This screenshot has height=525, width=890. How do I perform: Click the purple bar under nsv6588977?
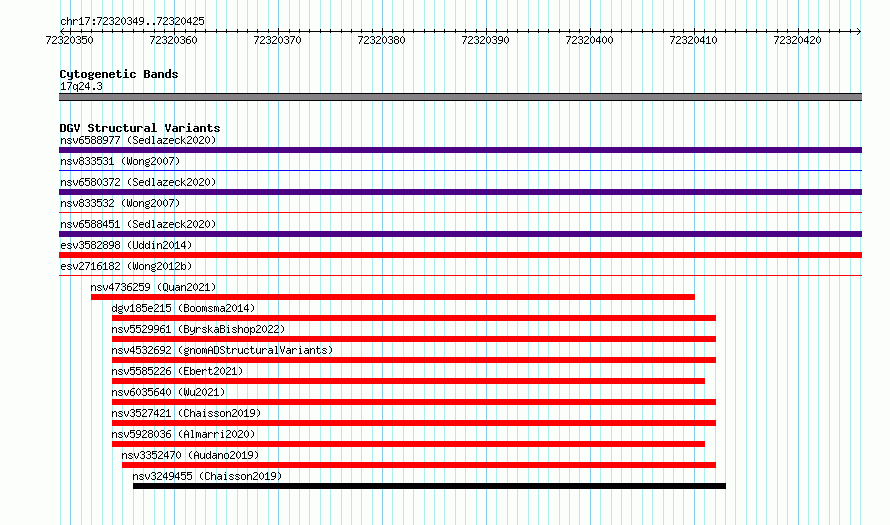(x=460, y=150)
